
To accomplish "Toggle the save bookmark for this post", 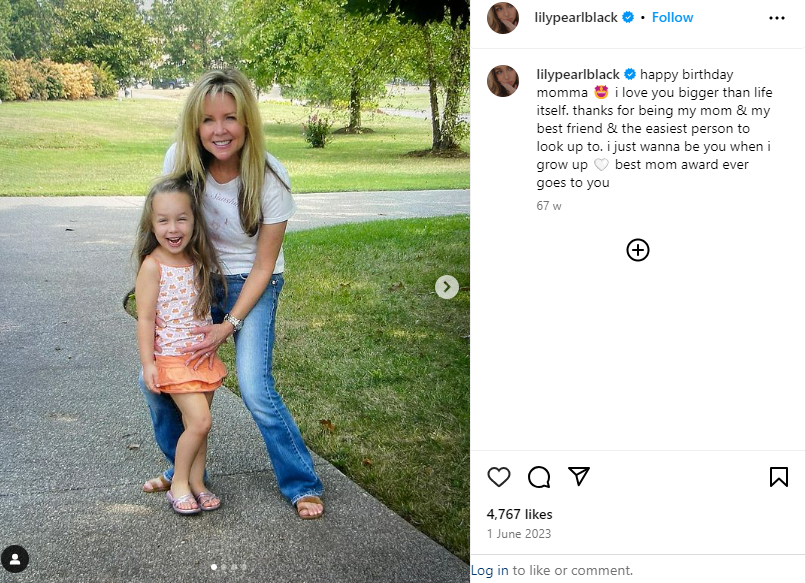I will pyautogui.click(x=779, y=477).
